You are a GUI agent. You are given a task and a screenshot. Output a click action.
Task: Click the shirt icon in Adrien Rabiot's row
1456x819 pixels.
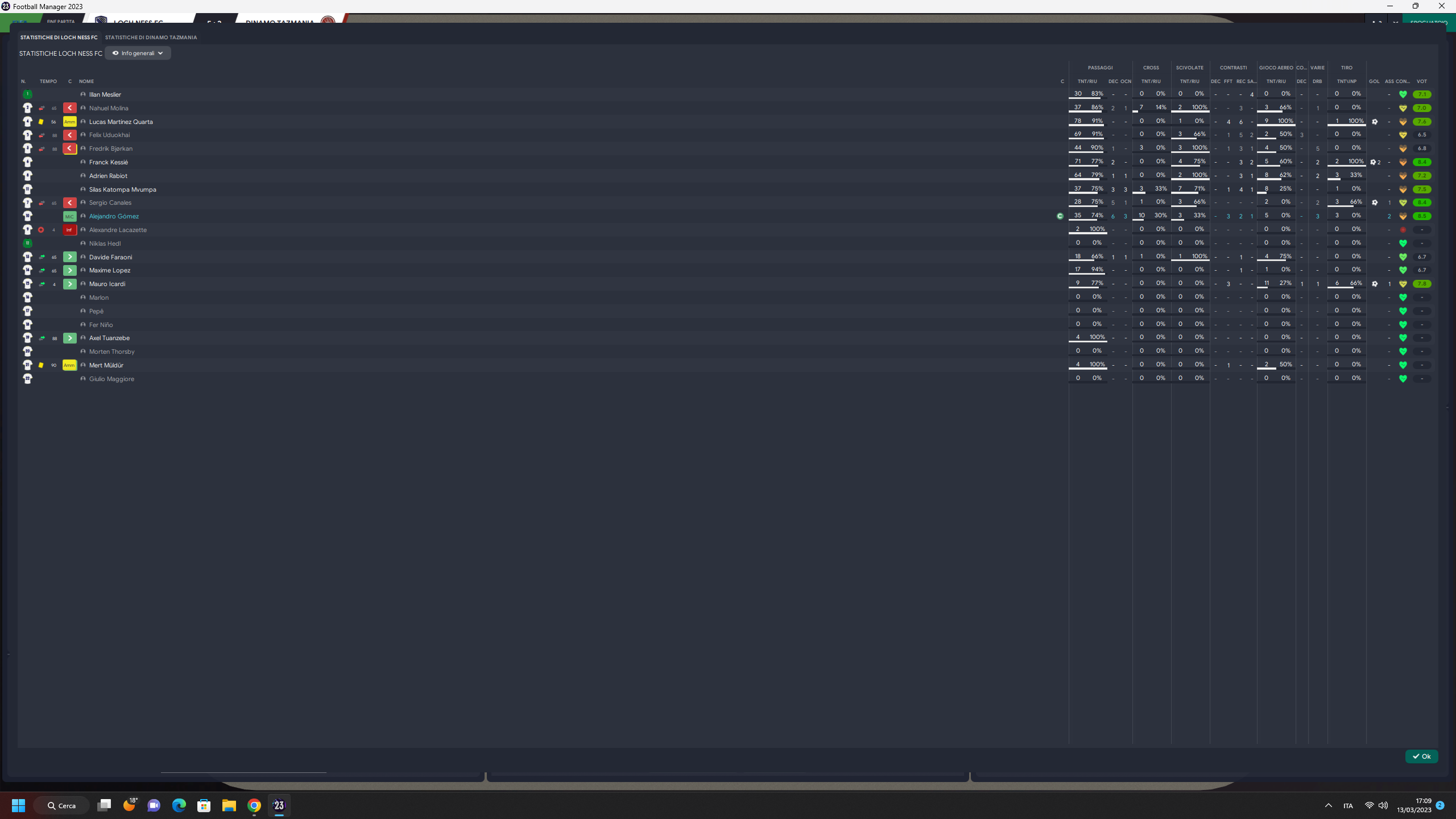pos(27,176)
